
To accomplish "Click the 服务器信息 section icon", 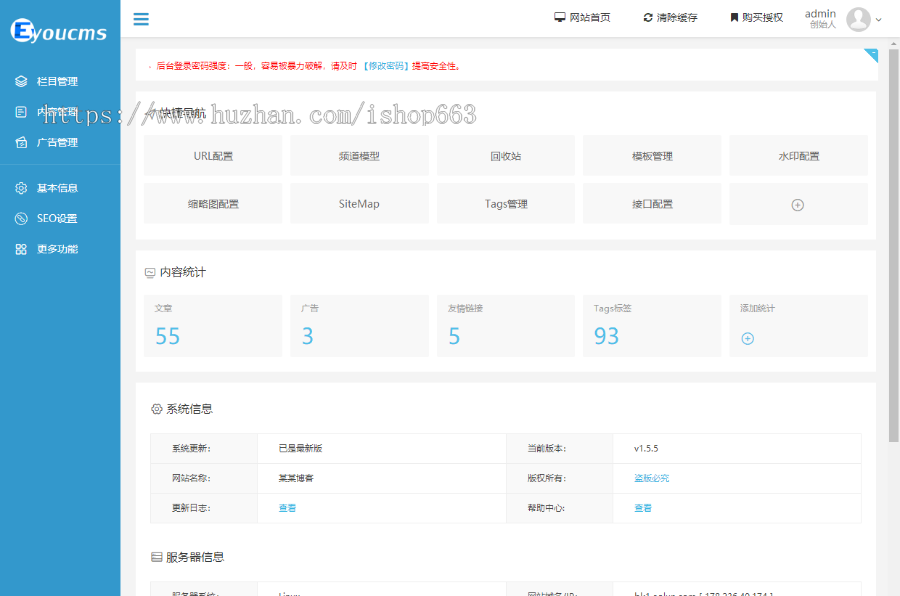I will point(156,557).
